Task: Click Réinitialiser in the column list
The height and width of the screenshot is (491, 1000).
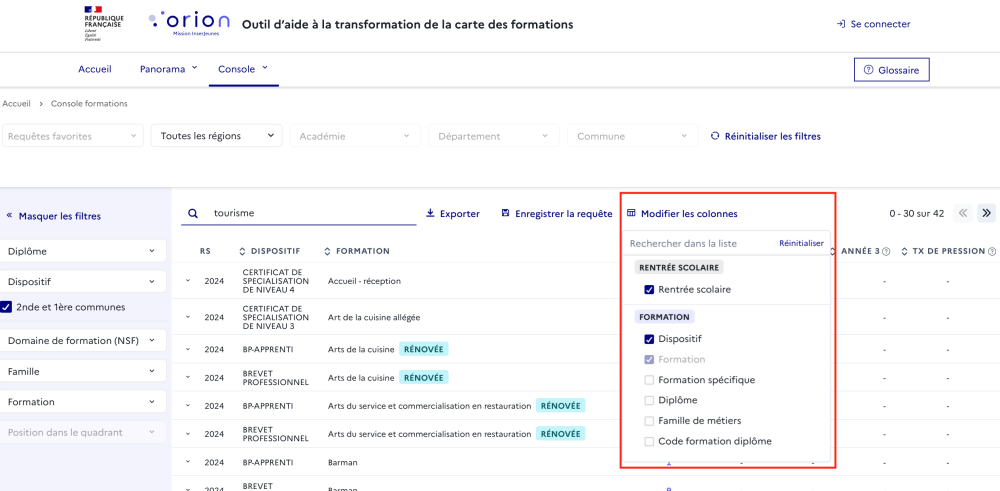Action: pyautogui.click(x=801, y=244)
